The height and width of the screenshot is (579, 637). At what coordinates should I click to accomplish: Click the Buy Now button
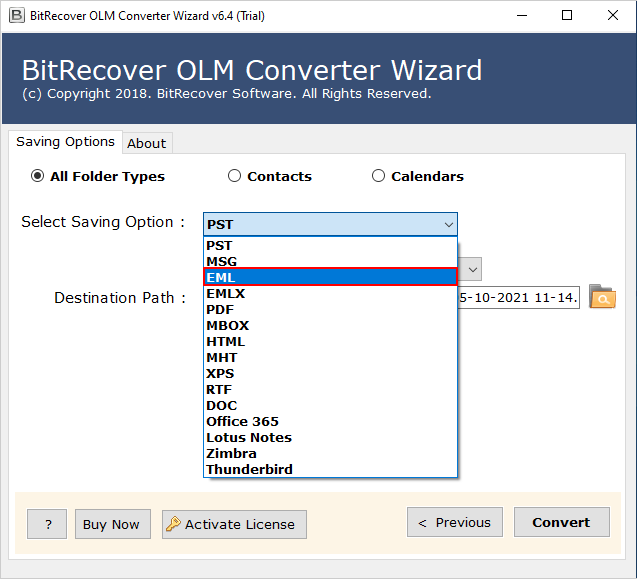[113, 524]
